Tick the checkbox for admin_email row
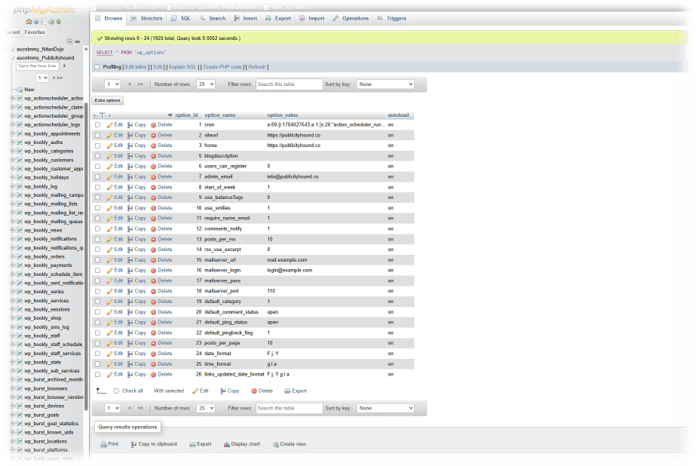This screenshot has height=466, width=696. [x=98, y=177]
